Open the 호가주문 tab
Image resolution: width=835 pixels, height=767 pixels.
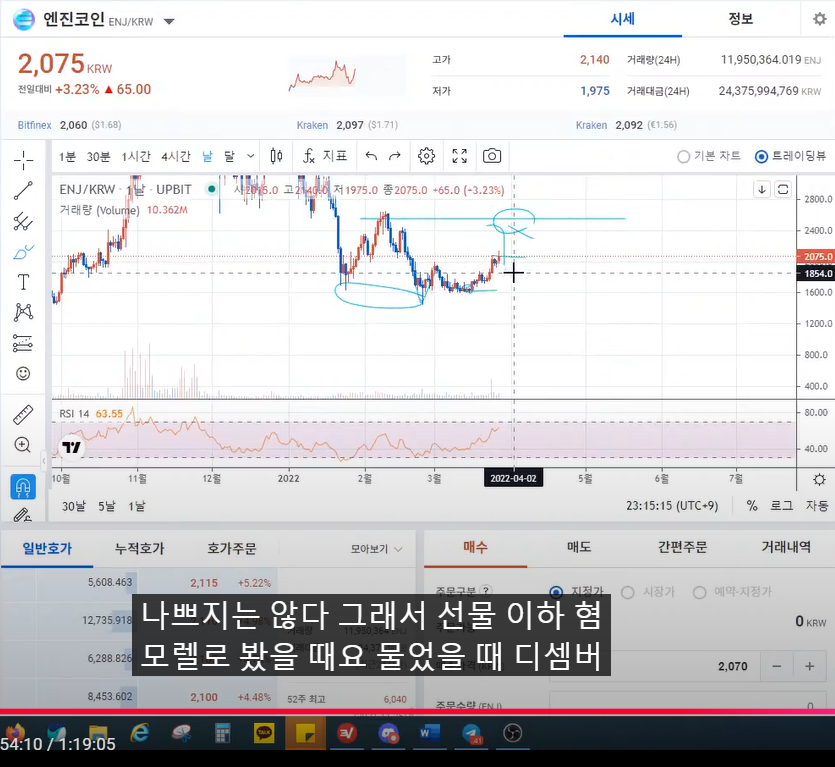pos(232,548)
